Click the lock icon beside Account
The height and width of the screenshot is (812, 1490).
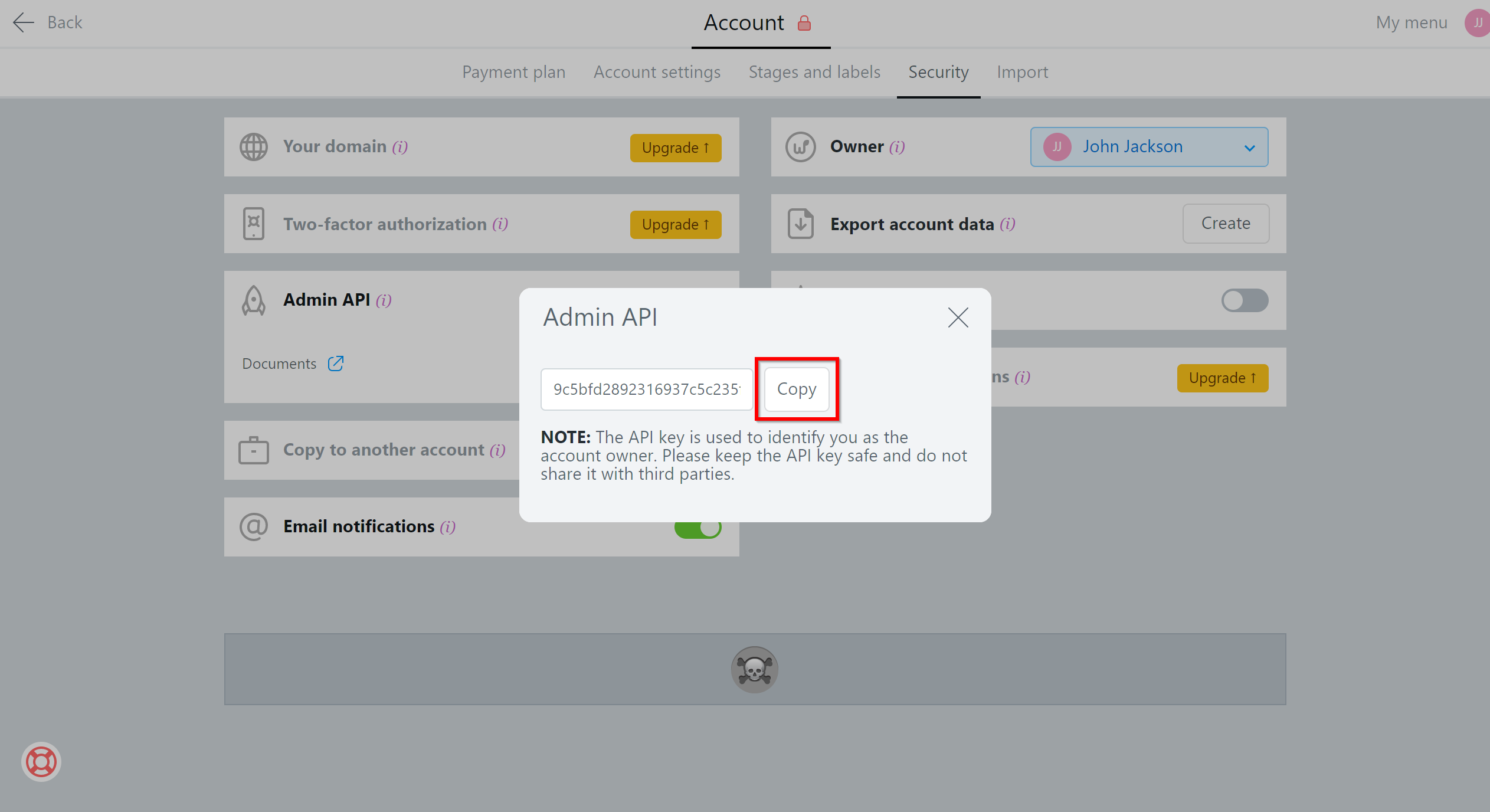(804, 23)
